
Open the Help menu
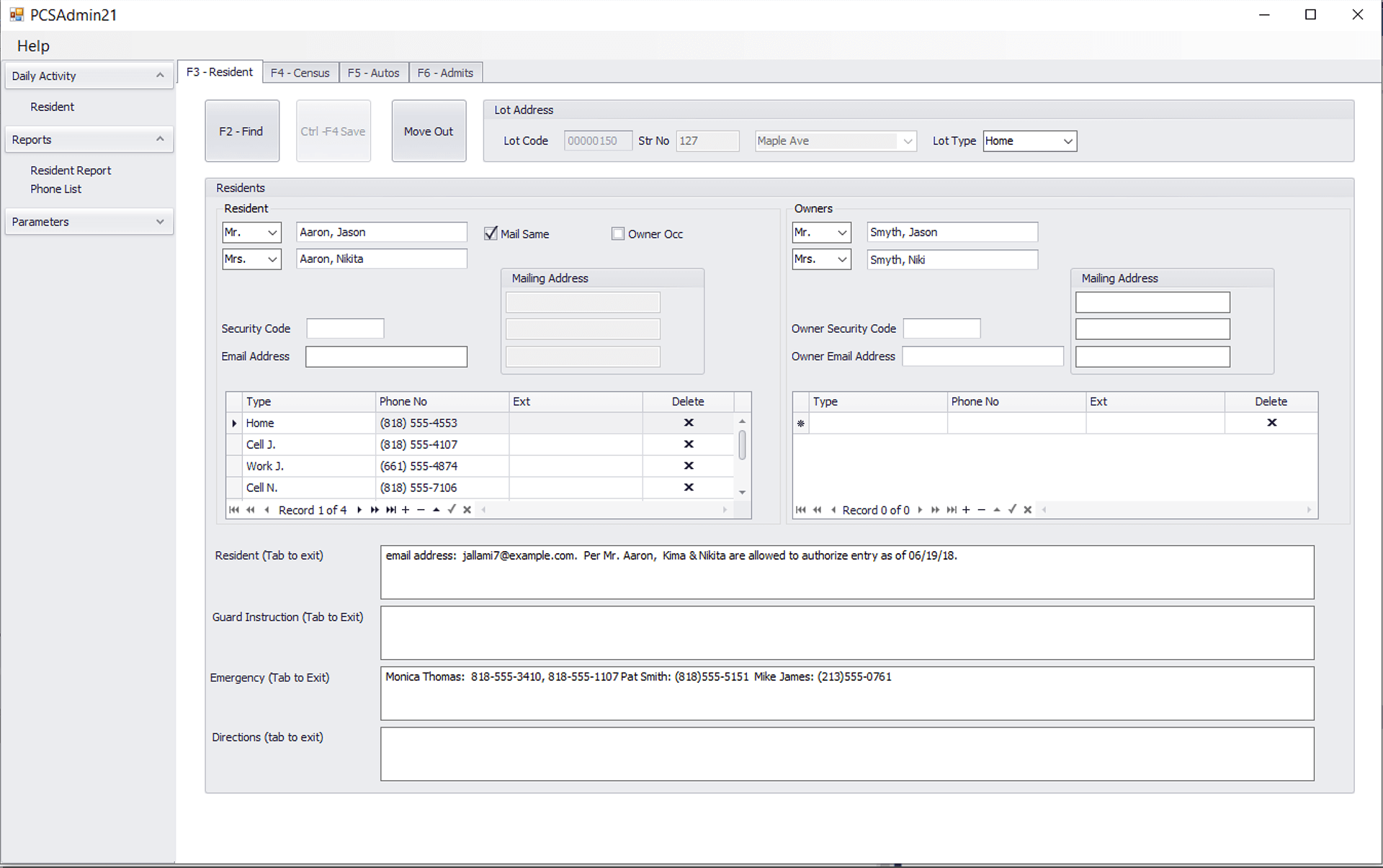(x=33, y=46)
